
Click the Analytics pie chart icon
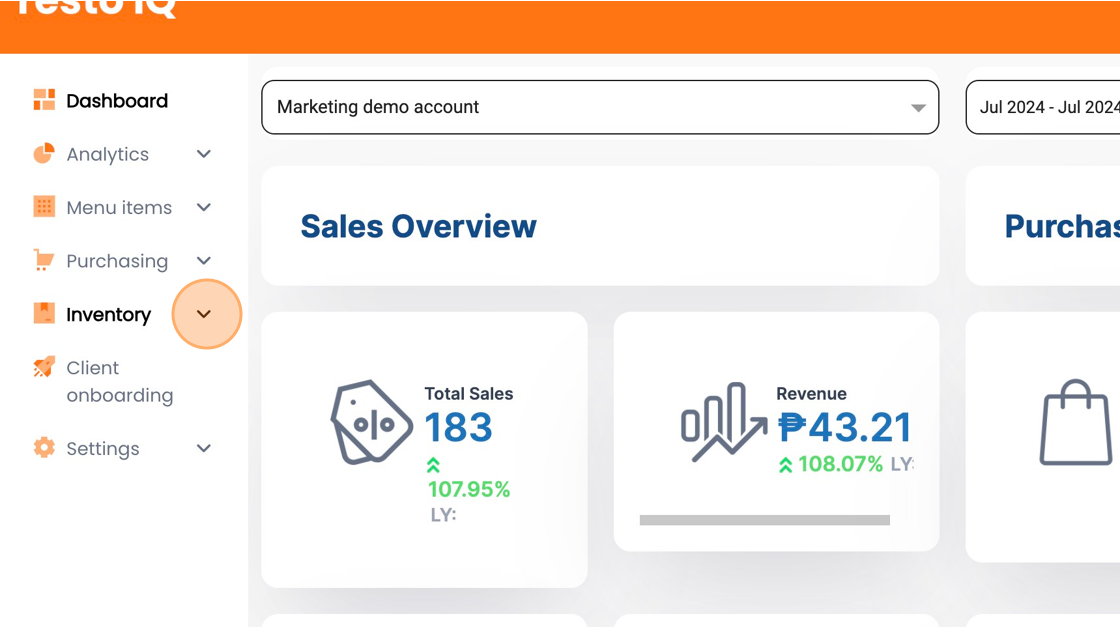44,154
